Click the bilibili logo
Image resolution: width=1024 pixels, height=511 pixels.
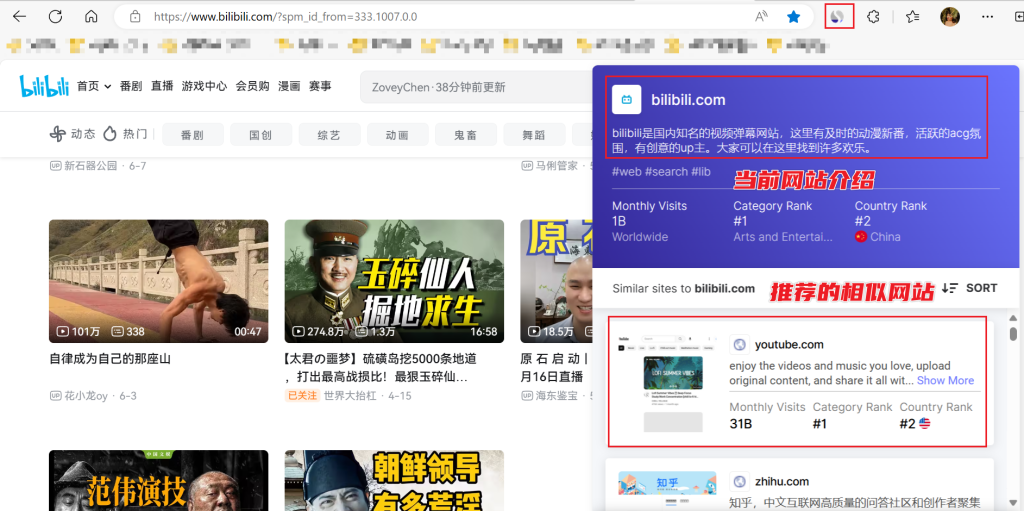click(x=44, y=86)
